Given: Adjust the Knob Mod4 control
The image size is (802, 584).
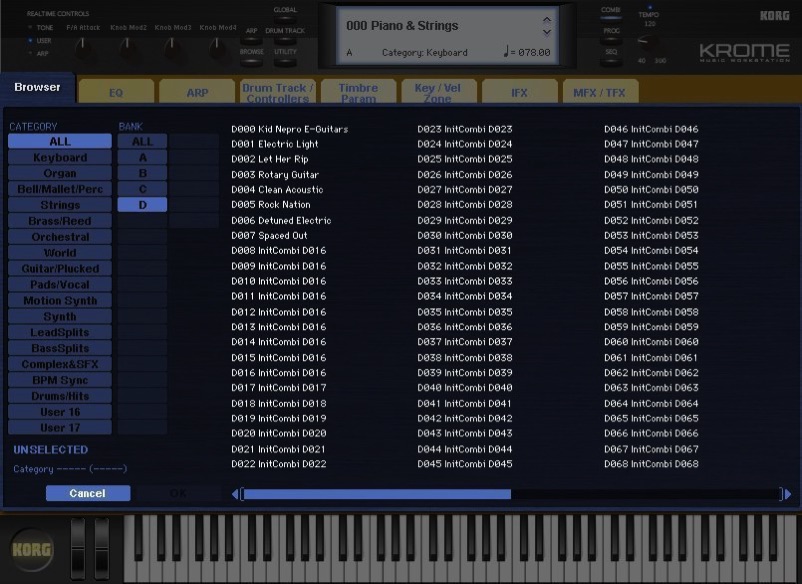Looking at the screenshot, I should pyautogui.click(x=217, y=48).
